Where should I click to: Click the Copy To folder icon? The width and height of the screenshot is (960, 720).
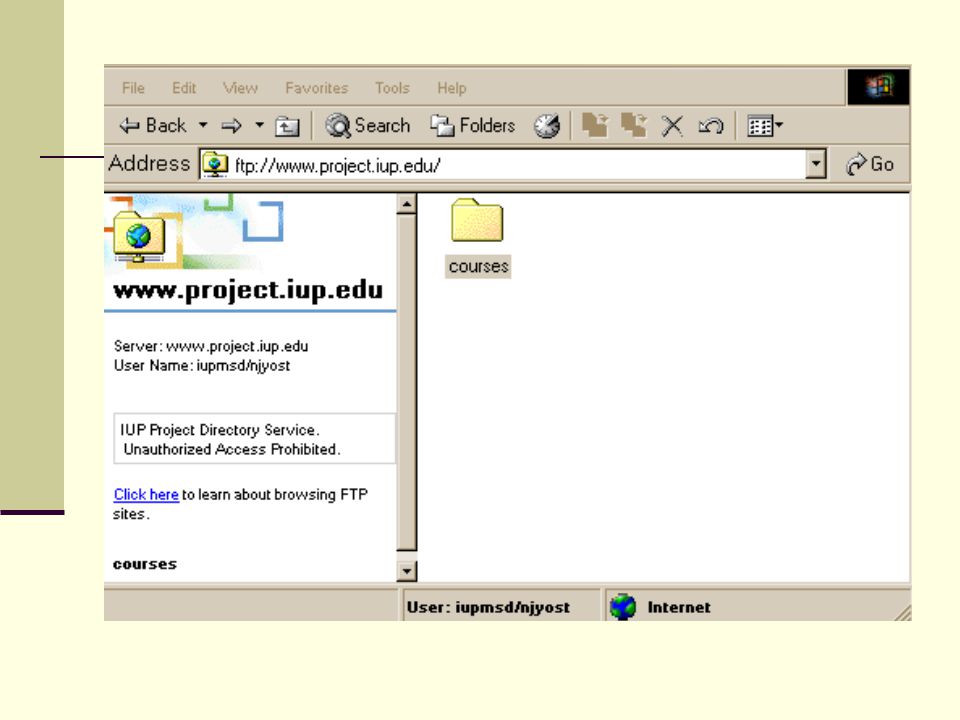tap(634, 126)
